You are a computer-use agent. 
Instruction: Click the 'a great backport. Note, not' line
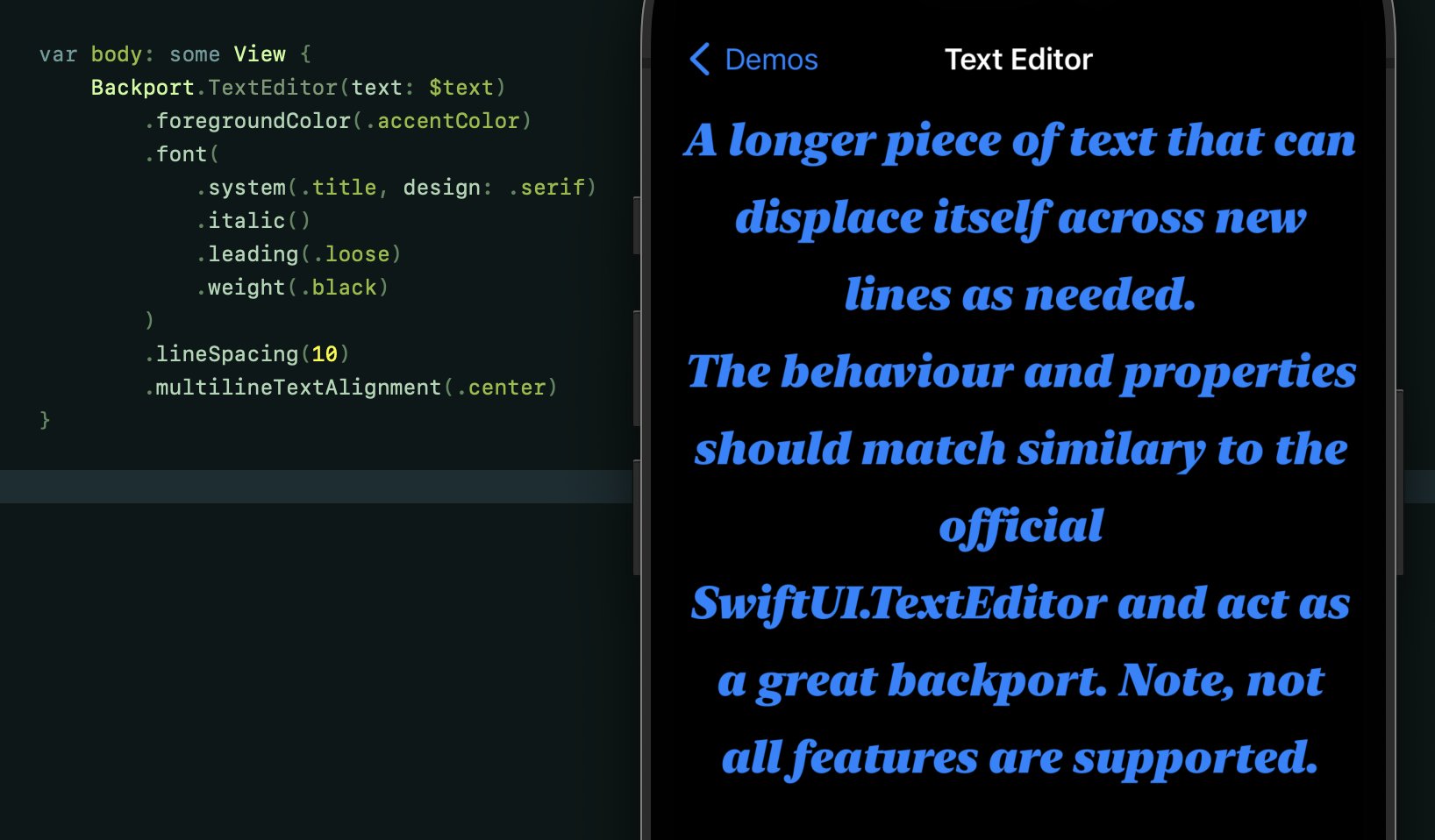[1019, 681]
